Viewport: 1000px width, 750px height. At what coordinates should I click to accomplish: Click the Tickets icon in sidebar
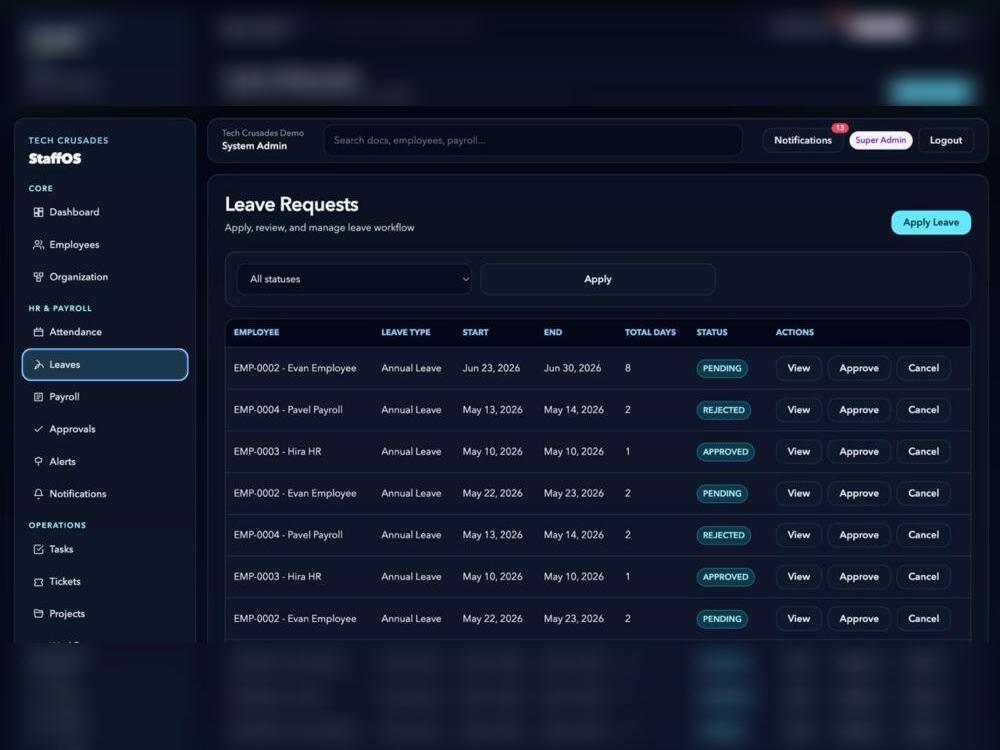click(x=38, y=582)
